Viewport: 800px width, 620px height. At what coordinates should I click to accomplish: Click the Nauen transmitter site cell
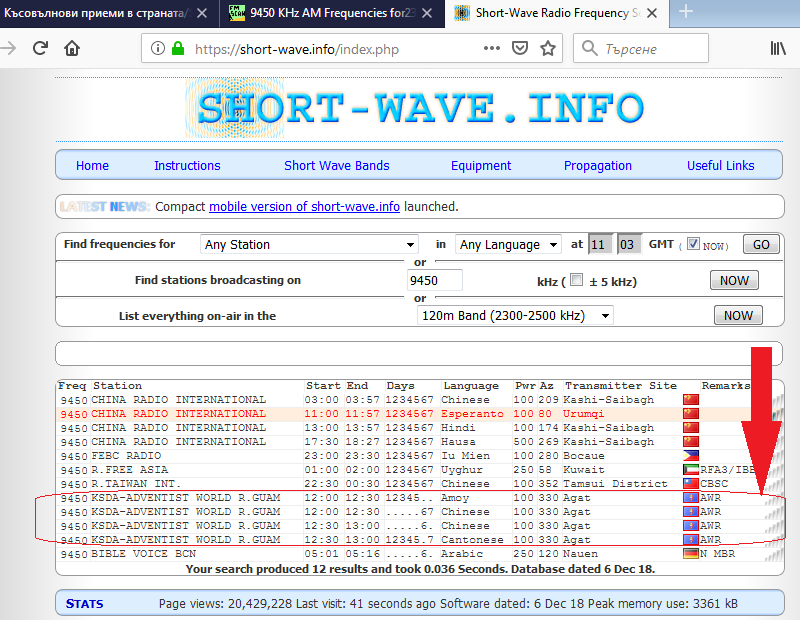(580, 553)
